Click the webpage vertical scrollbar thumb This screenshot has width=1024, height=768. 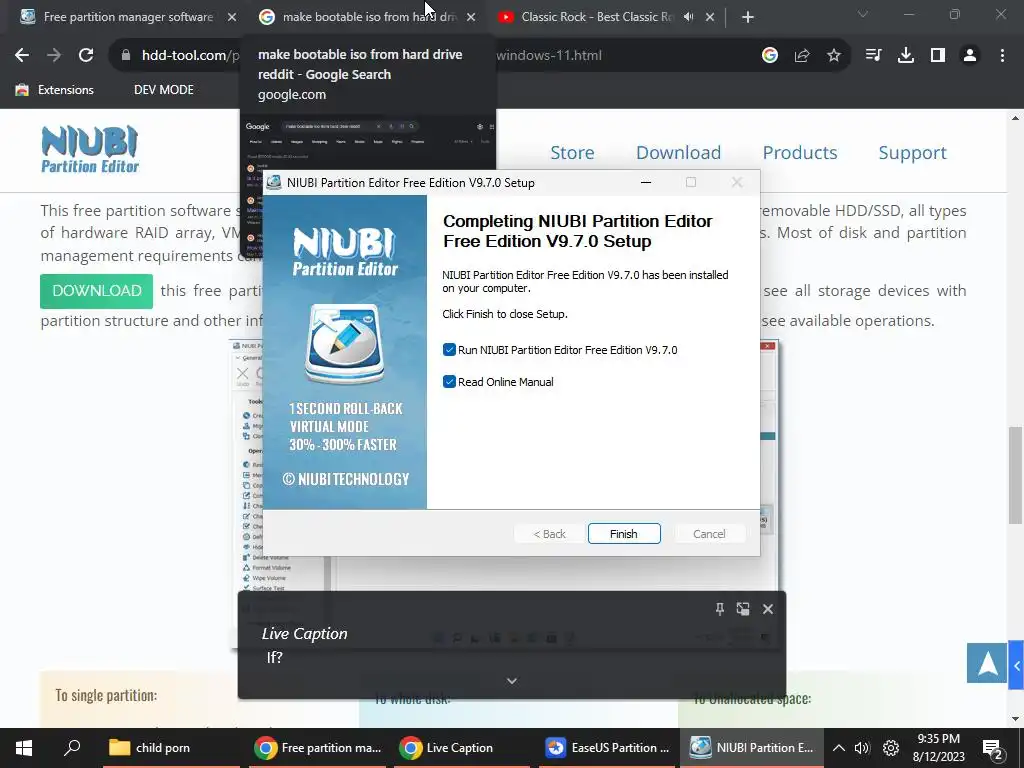click(x=1015, y=475)
